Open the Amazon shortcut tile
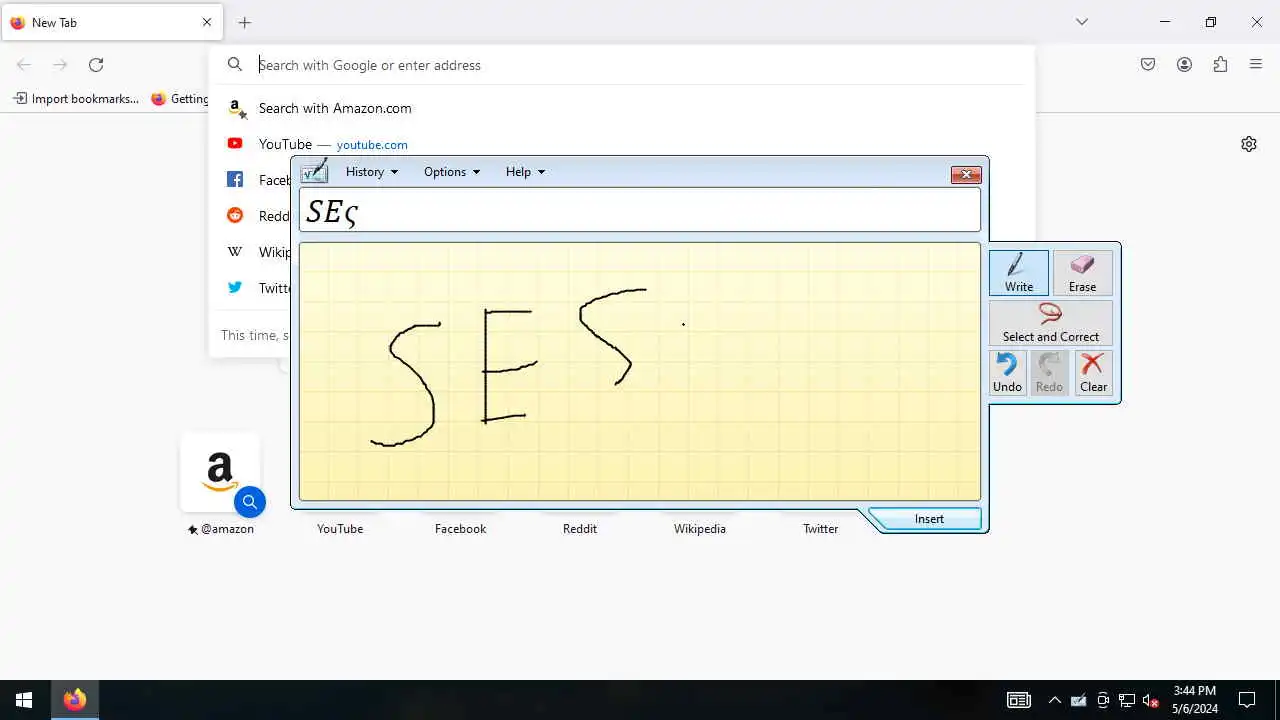The height and width of the screenshot is (720, 1280). (220, 472)
